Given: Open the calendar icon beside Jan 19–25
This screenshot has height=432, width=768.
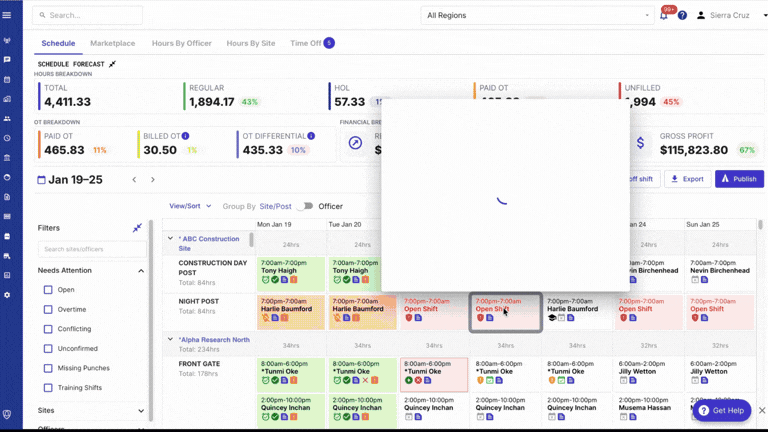Looking at the screenshot, I should (x=42, y=180).
